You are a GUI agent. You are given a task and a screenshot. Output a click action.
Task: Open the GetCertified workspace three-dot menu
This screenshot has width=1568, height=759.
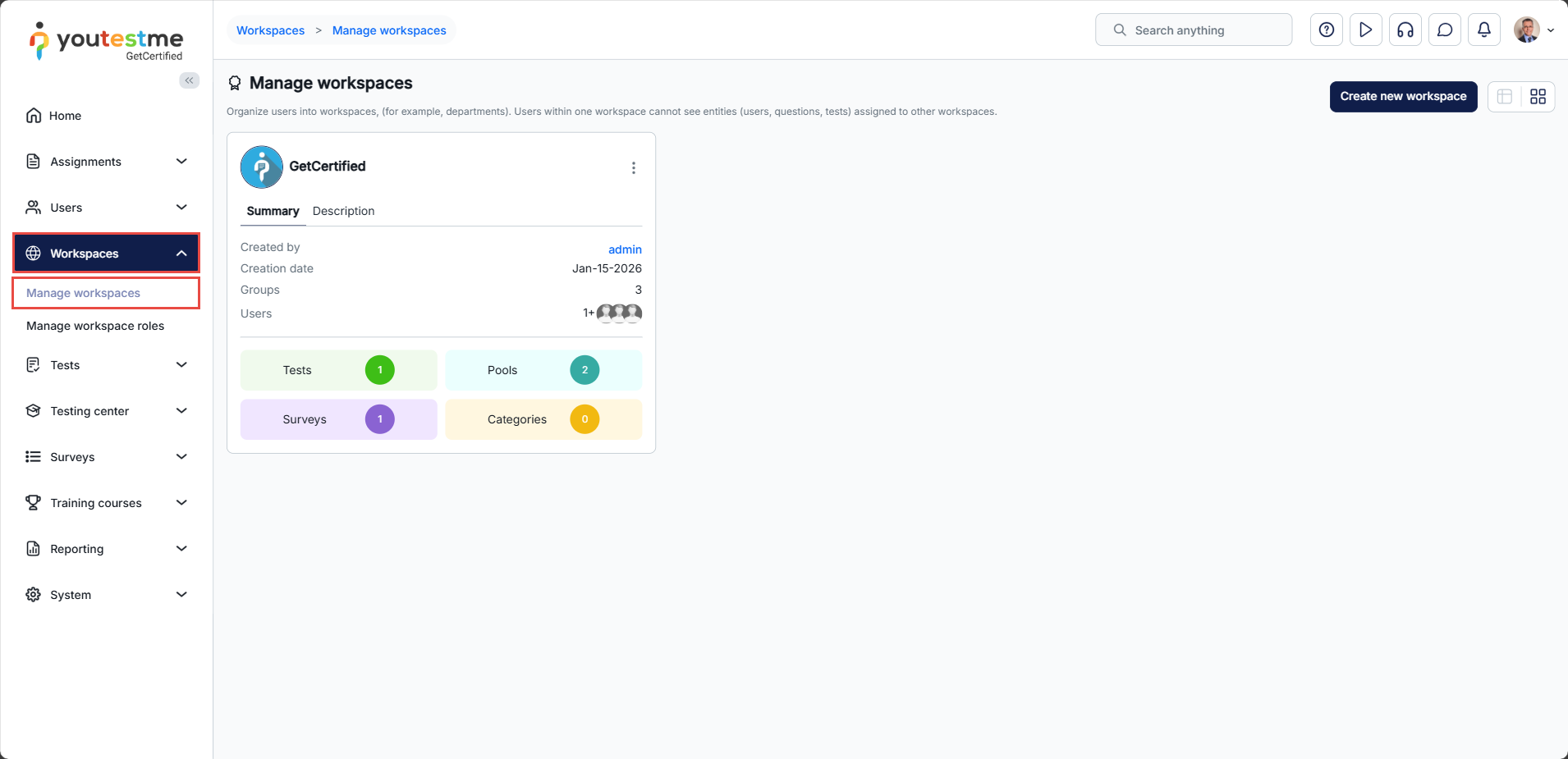(x=633, y=168)
